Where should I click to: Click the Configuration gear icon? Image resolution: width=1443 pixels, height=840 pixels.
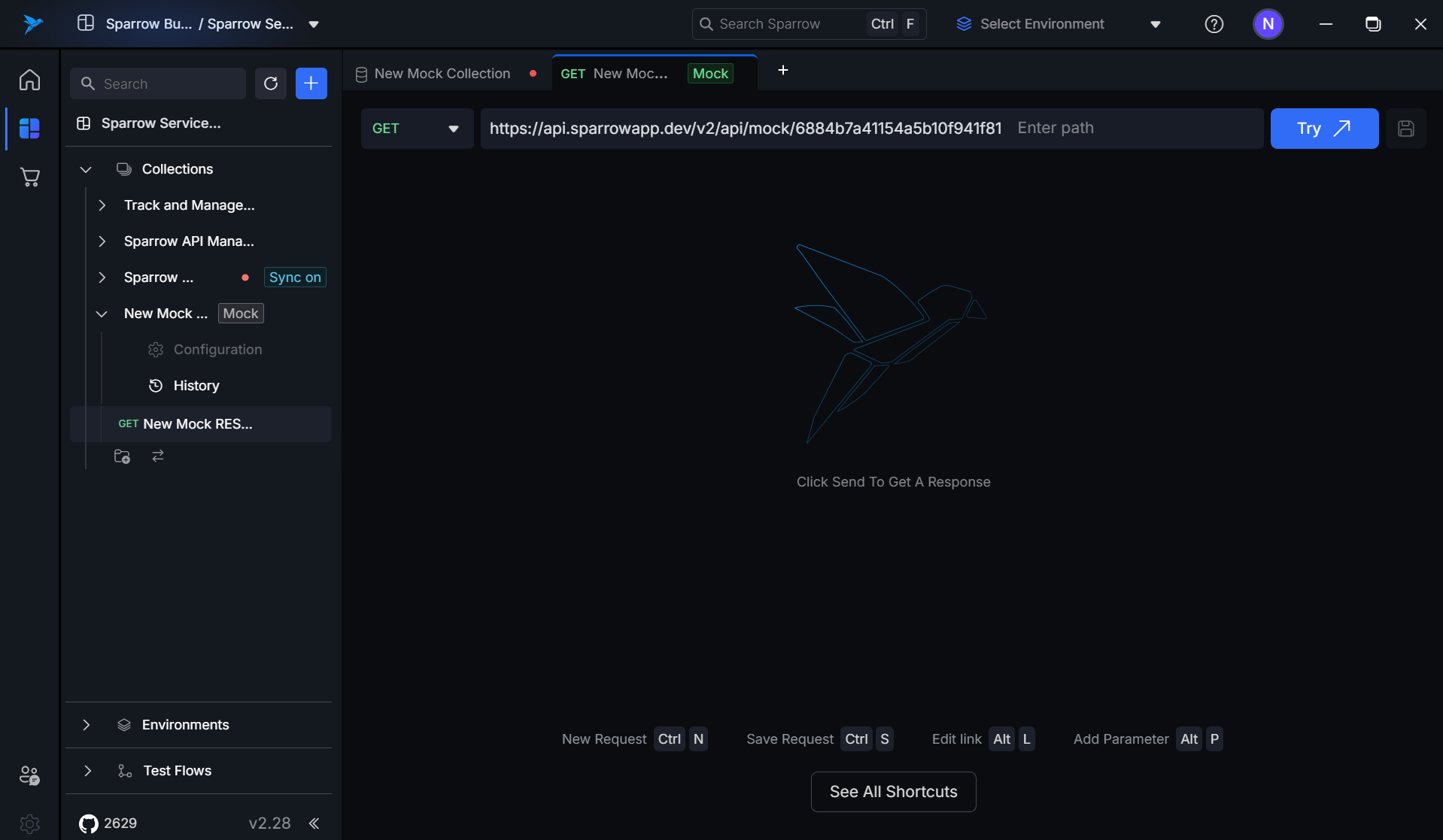click(156, 350)
